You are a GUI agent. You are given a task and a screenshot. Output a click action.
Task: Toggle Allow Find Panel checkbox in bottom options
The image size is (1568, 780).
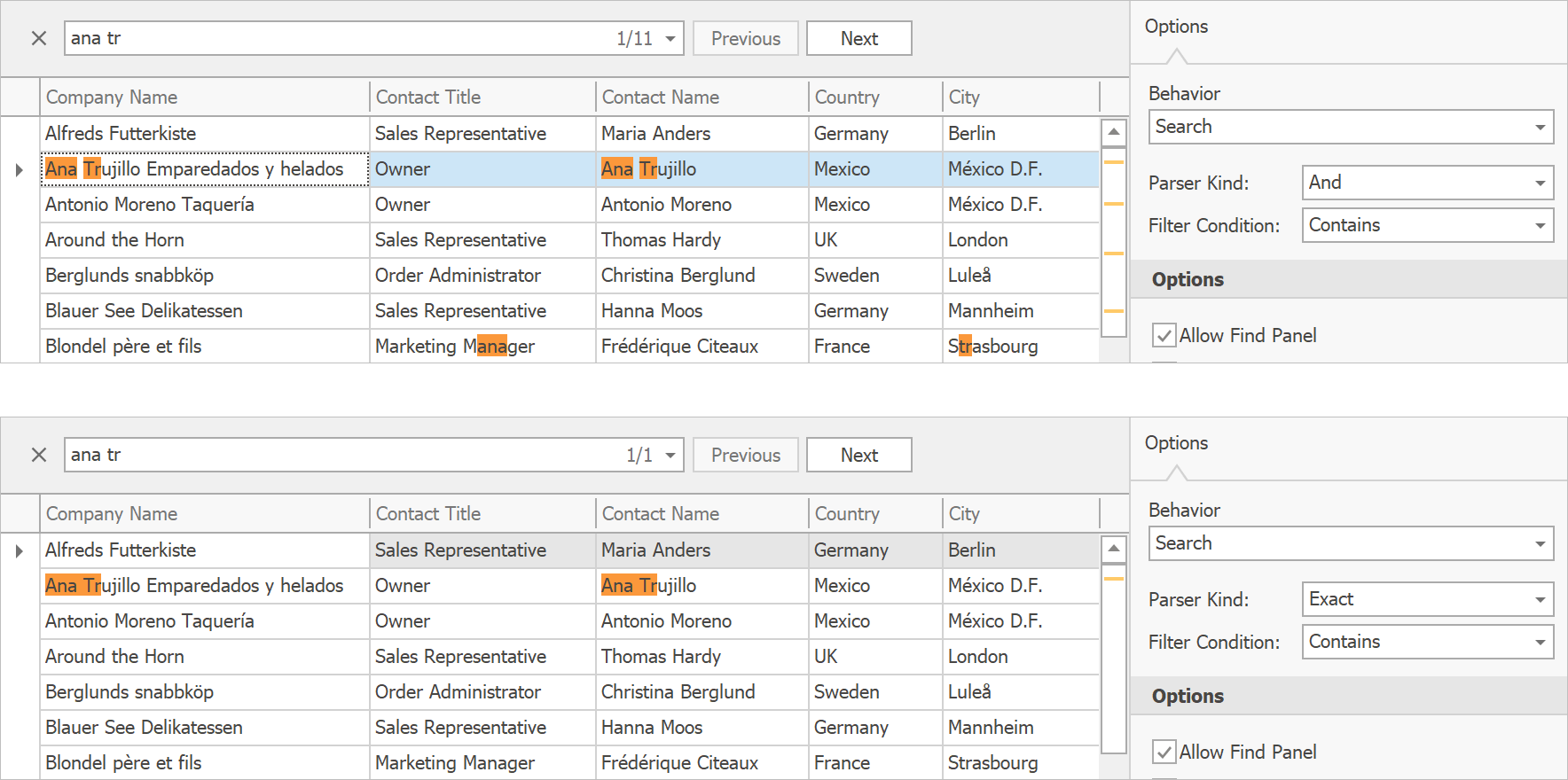pos(1164,753)
